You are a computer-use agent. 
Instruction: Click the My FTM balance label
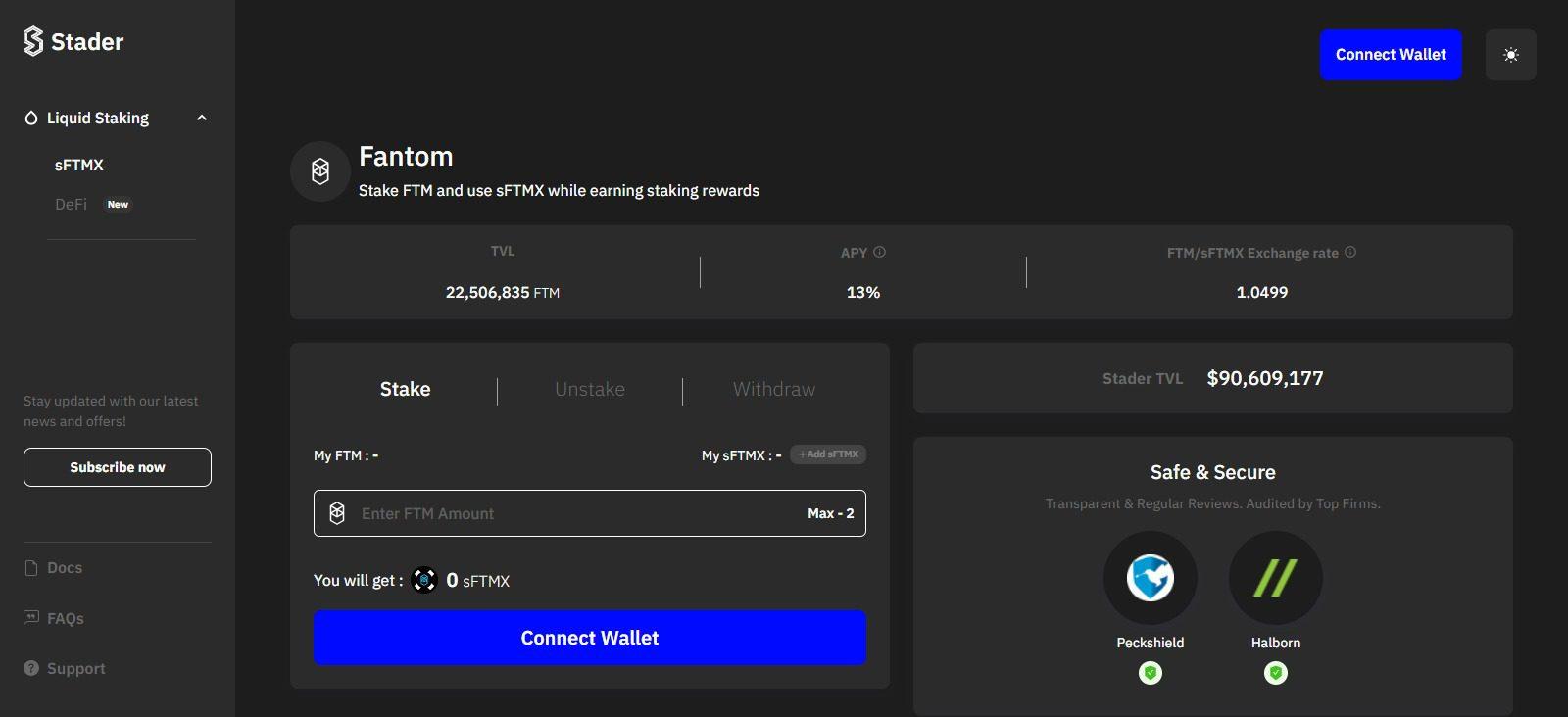(x=346, y=455)
